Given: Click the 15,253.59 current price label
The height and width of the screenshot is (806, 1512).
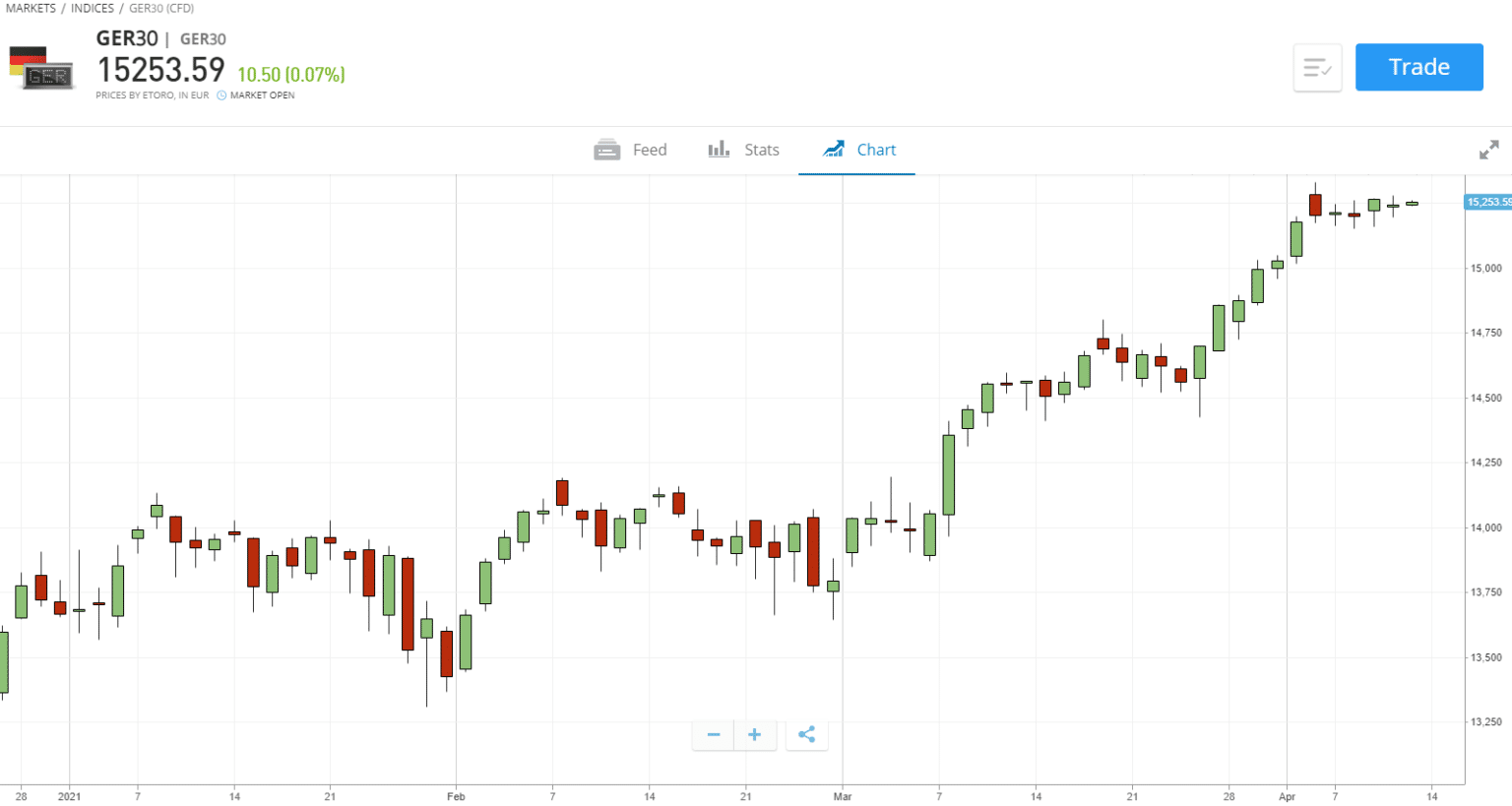Looking at the screenshot, I should [1488, 202].
